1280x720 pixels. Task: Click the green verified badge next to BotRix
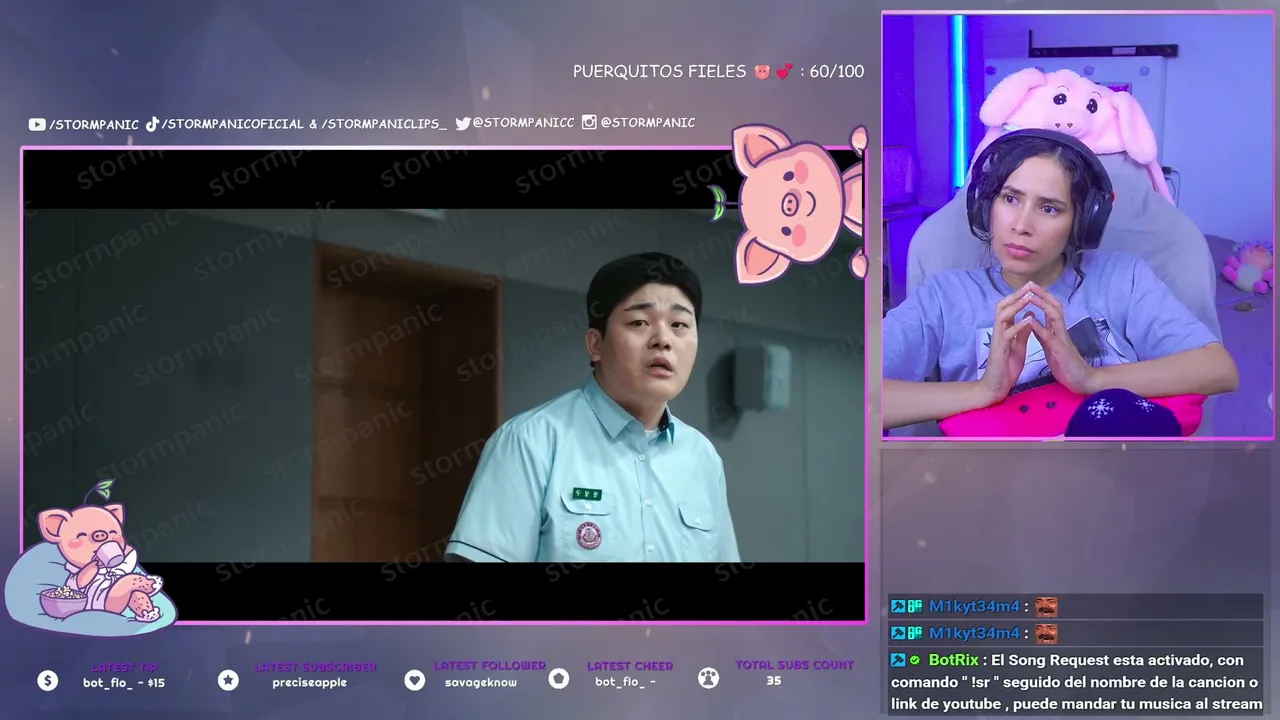[914, 660]
